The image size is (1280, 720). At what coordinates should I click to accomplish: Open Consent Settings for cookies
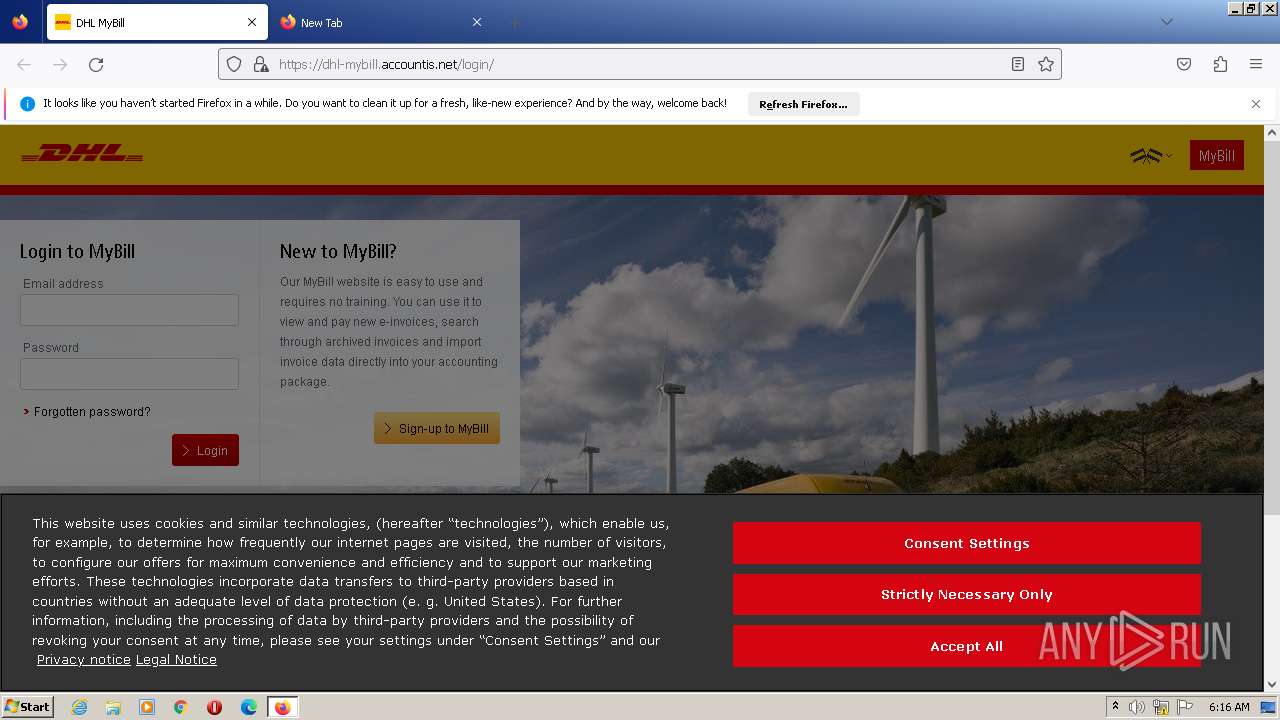point(966,543)
